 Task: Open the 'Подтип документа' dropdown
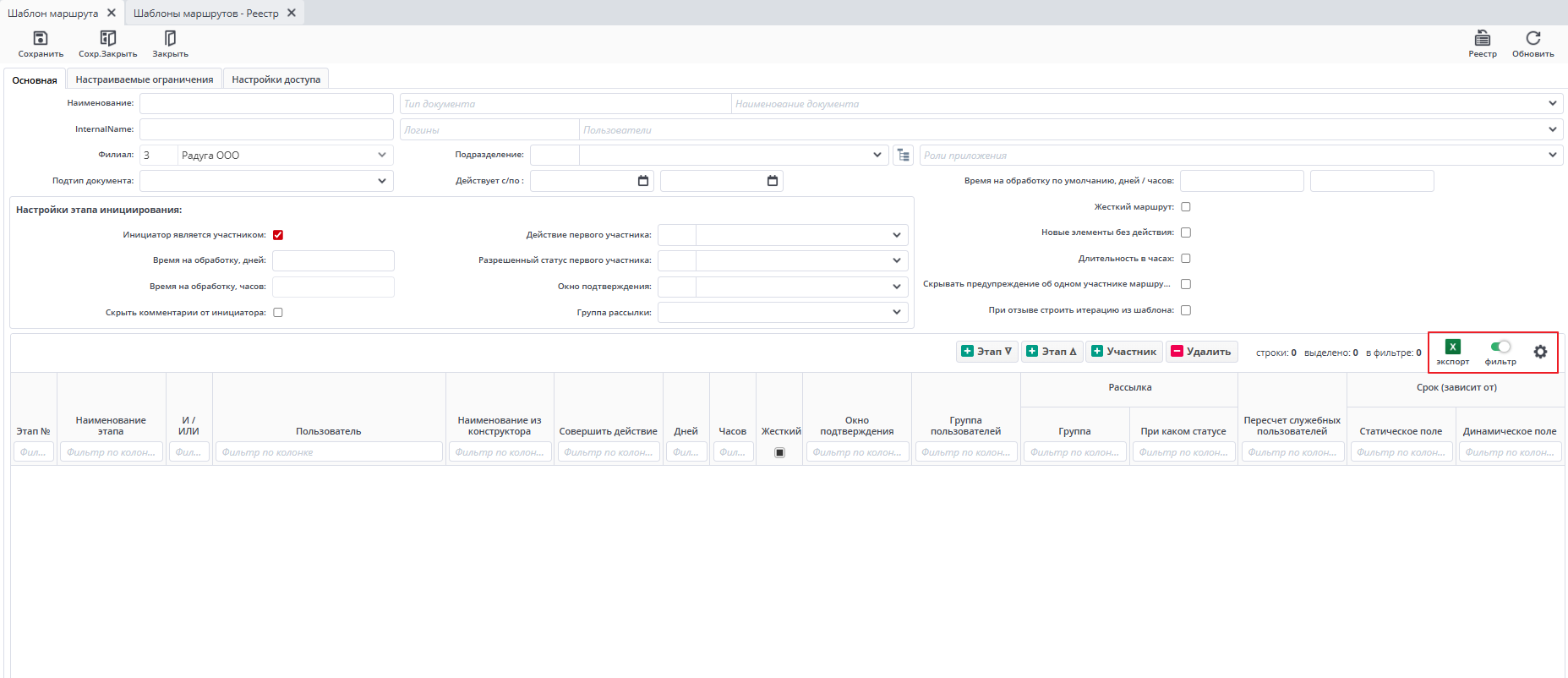tap(382, 181)
